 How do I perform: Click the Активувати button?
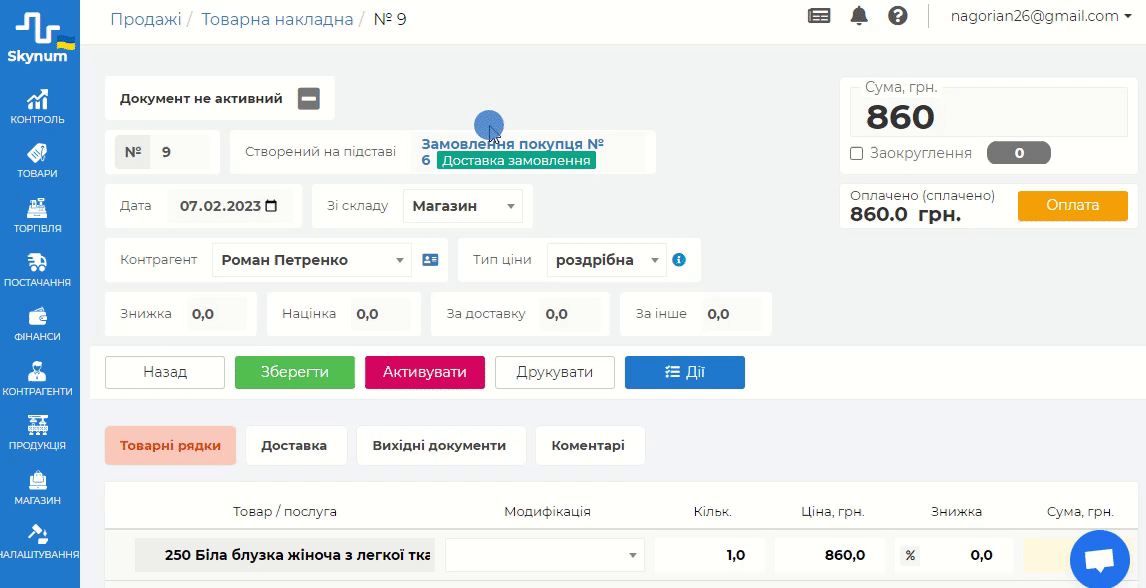(425, 373)
